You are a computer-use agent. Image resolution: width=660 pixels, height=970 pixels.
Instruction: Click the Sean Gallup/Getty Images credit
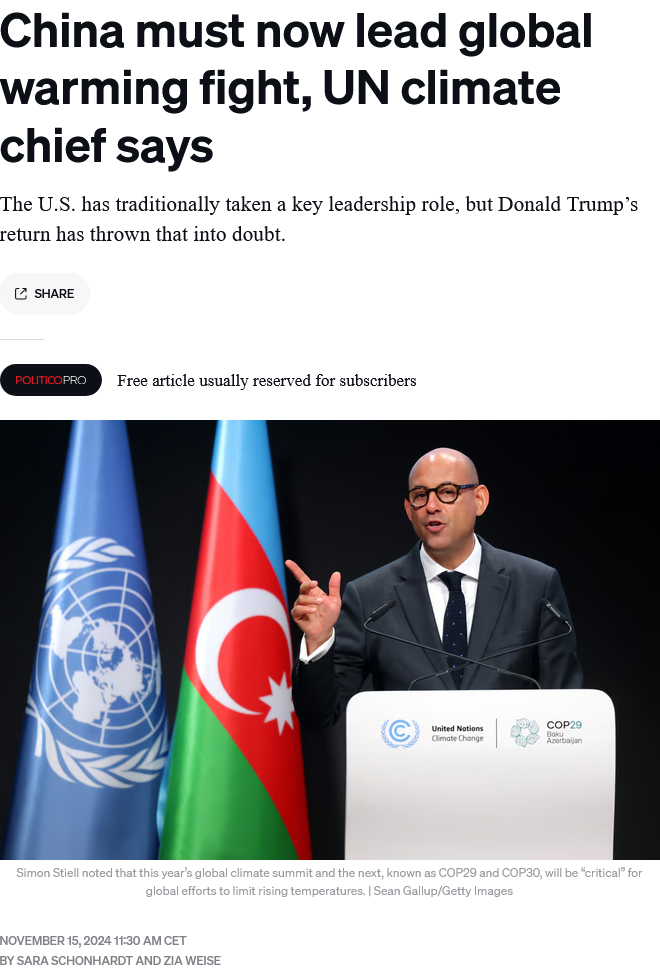[x=443, y=891]
